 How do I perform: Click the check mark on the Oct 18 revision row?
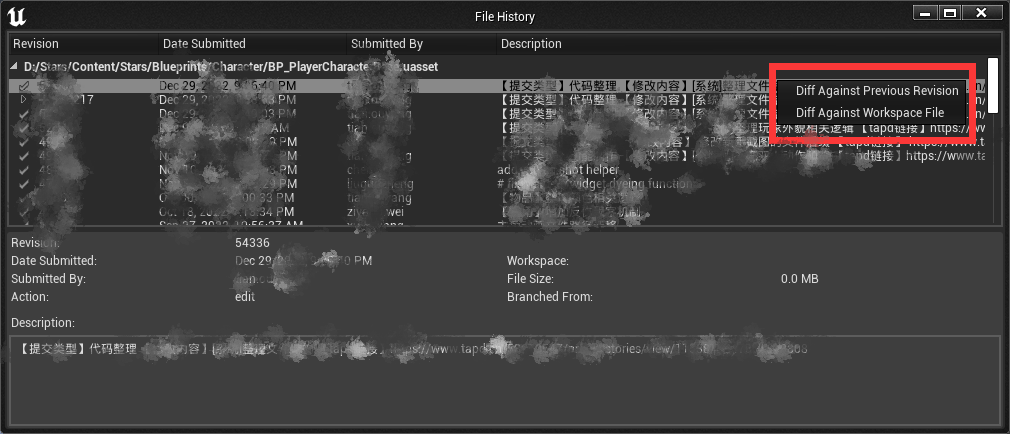click(x=24, y=213)
